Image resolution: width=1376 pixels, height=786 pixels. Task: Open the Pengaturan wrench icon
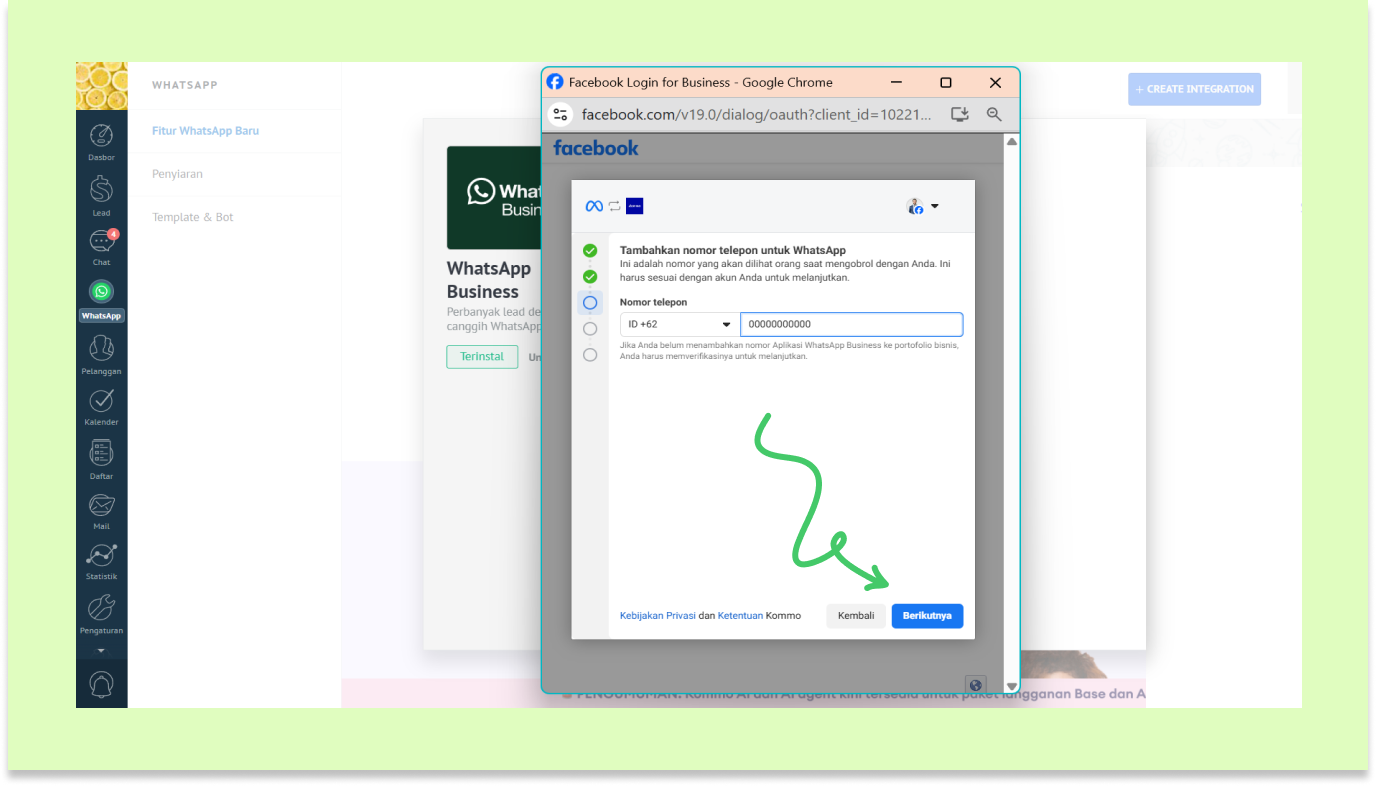(101, 608)
